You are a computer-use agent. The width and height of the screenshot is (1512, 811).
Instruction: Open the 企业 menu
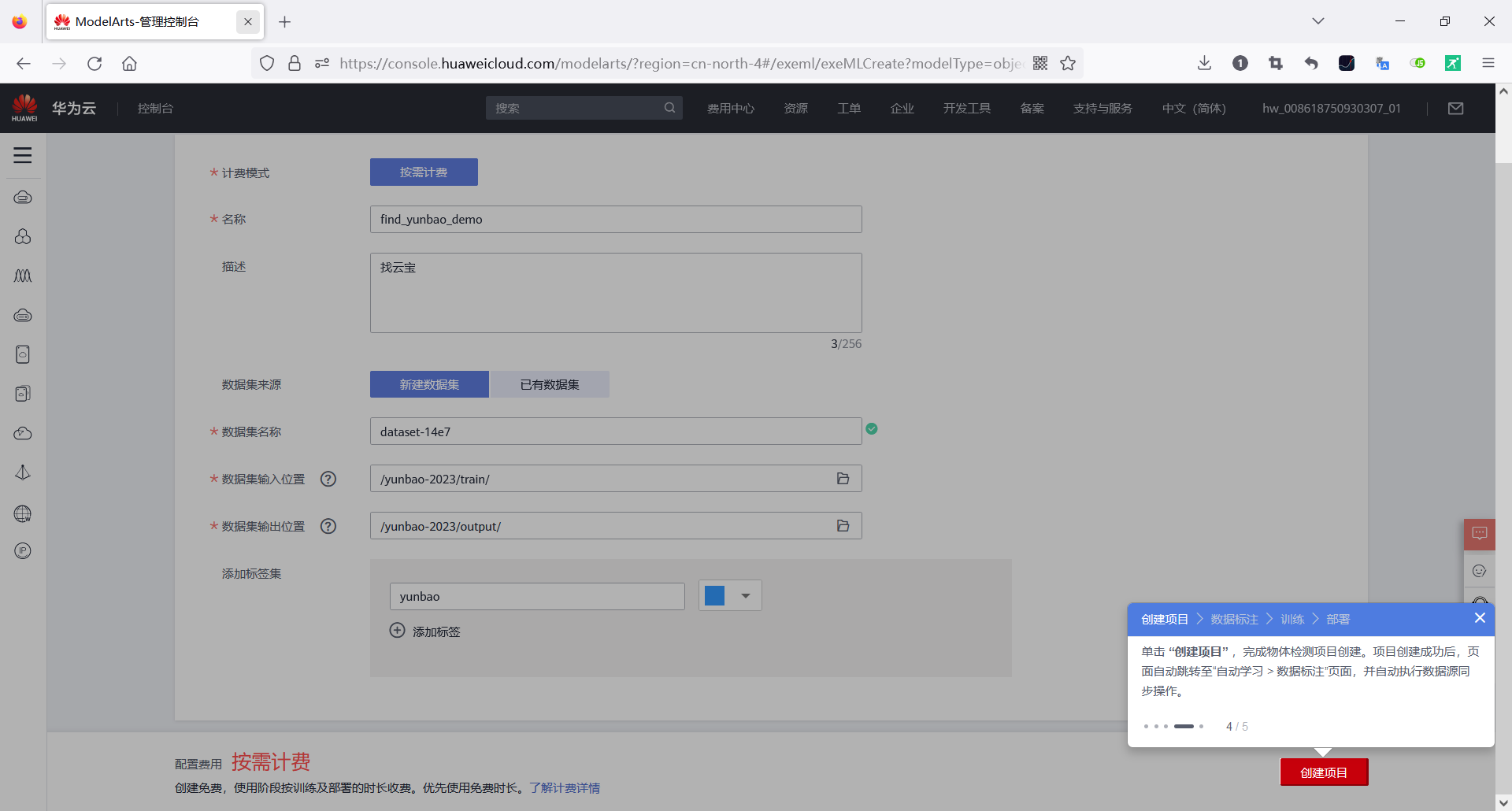pos(902,108)
